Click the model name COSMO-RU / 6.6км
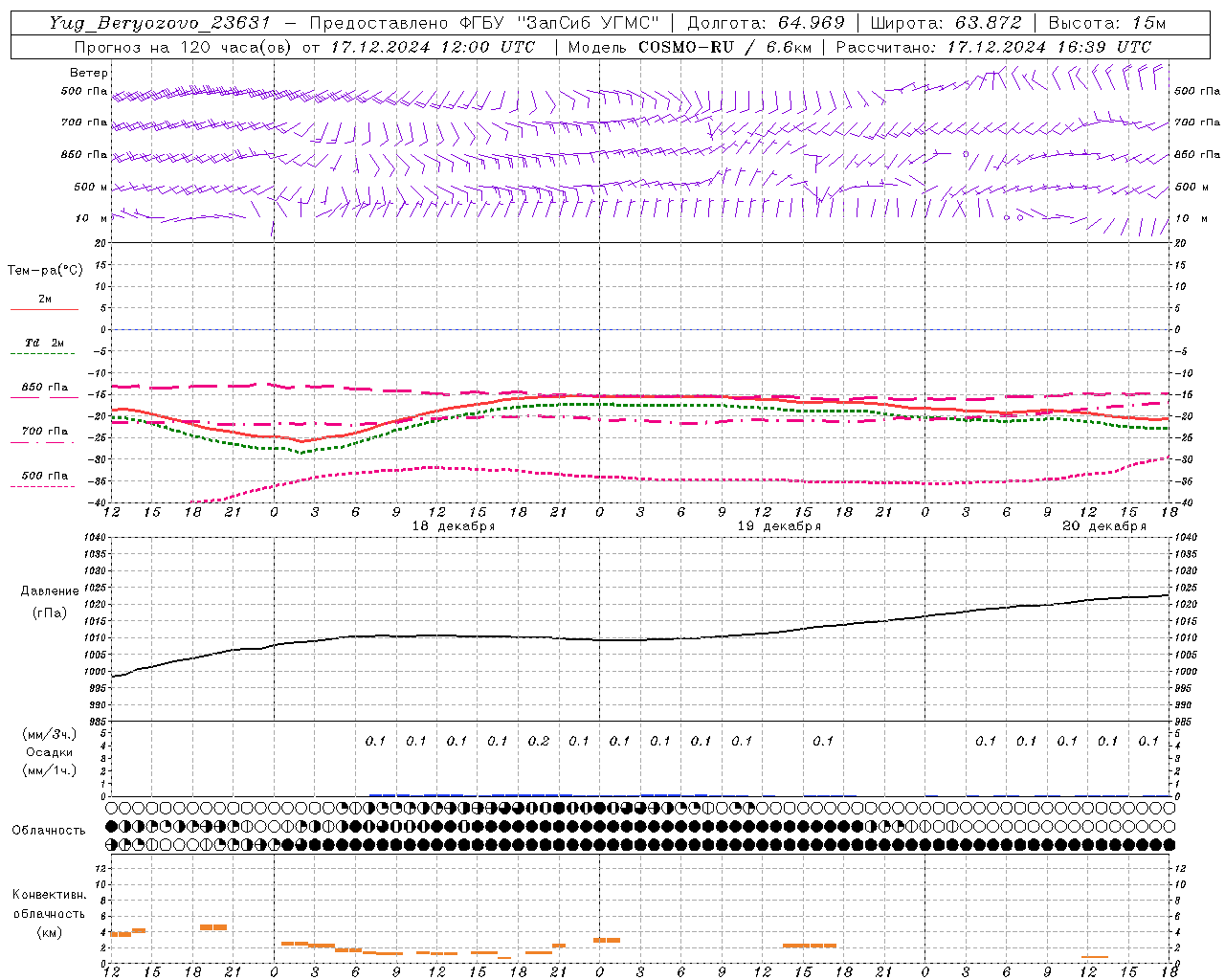The height and width of the screenshot is (980, 1225). [x=727, y=47]
